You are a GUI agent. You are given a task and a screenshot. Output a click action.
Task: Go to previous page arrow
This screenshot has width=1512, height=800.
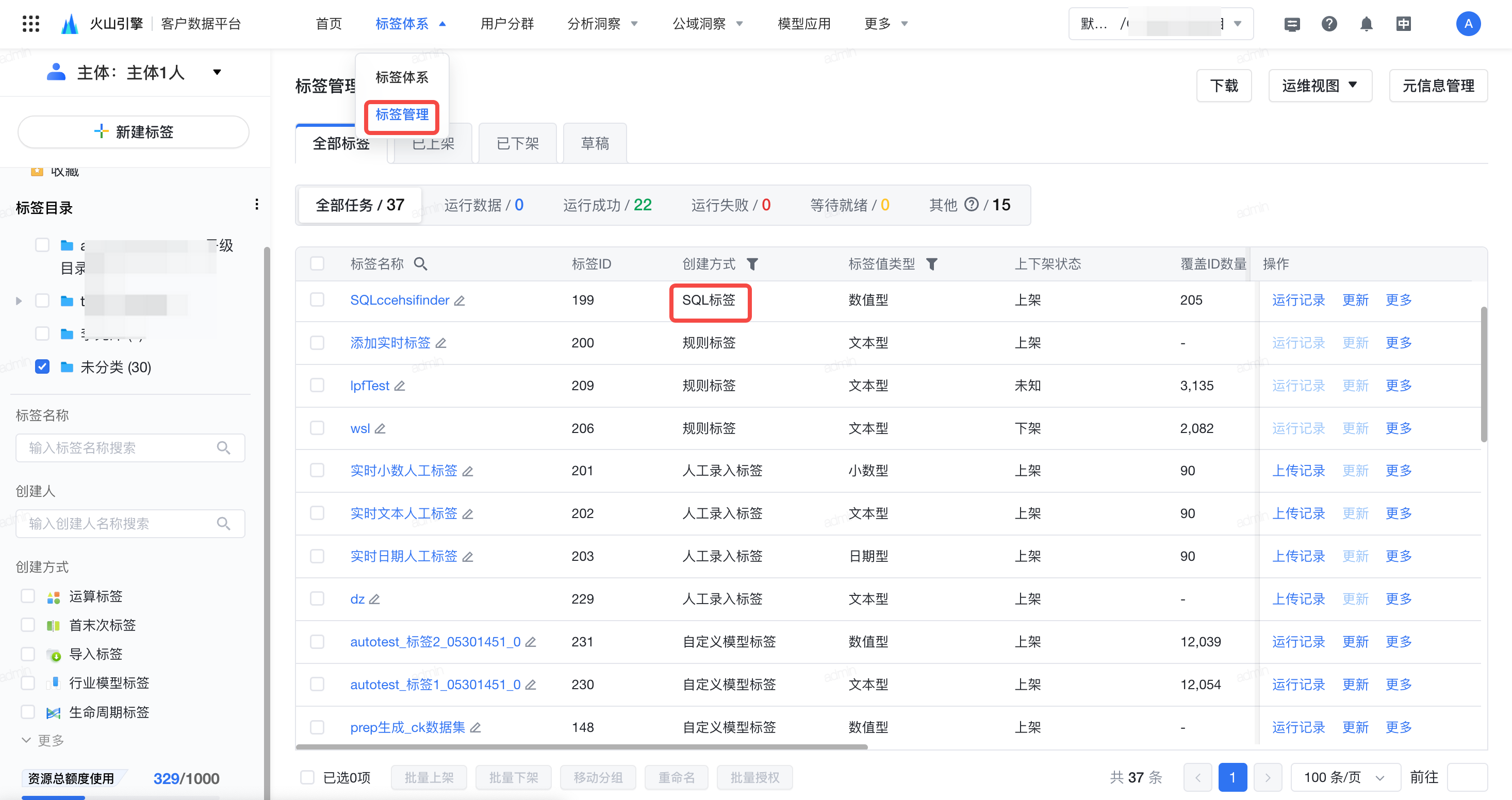coord(1198,778)
